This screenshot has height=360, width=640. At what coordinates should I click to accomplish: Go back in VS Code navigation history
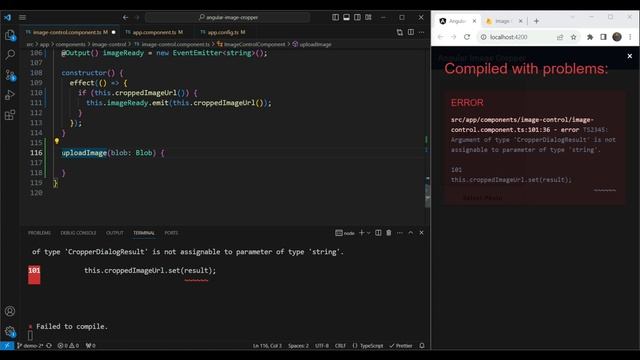point(125,17)
